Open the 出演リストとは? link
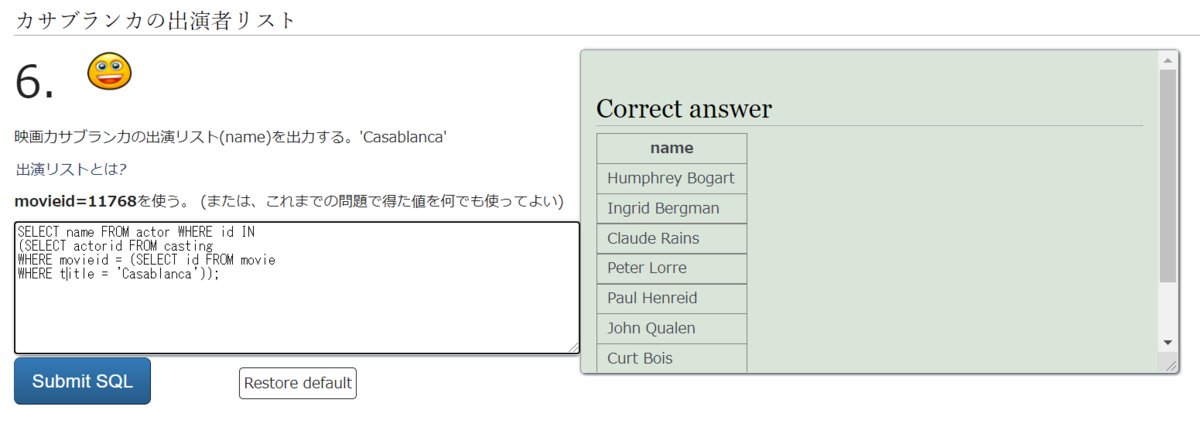1200x427 pixels. [71, 168]
